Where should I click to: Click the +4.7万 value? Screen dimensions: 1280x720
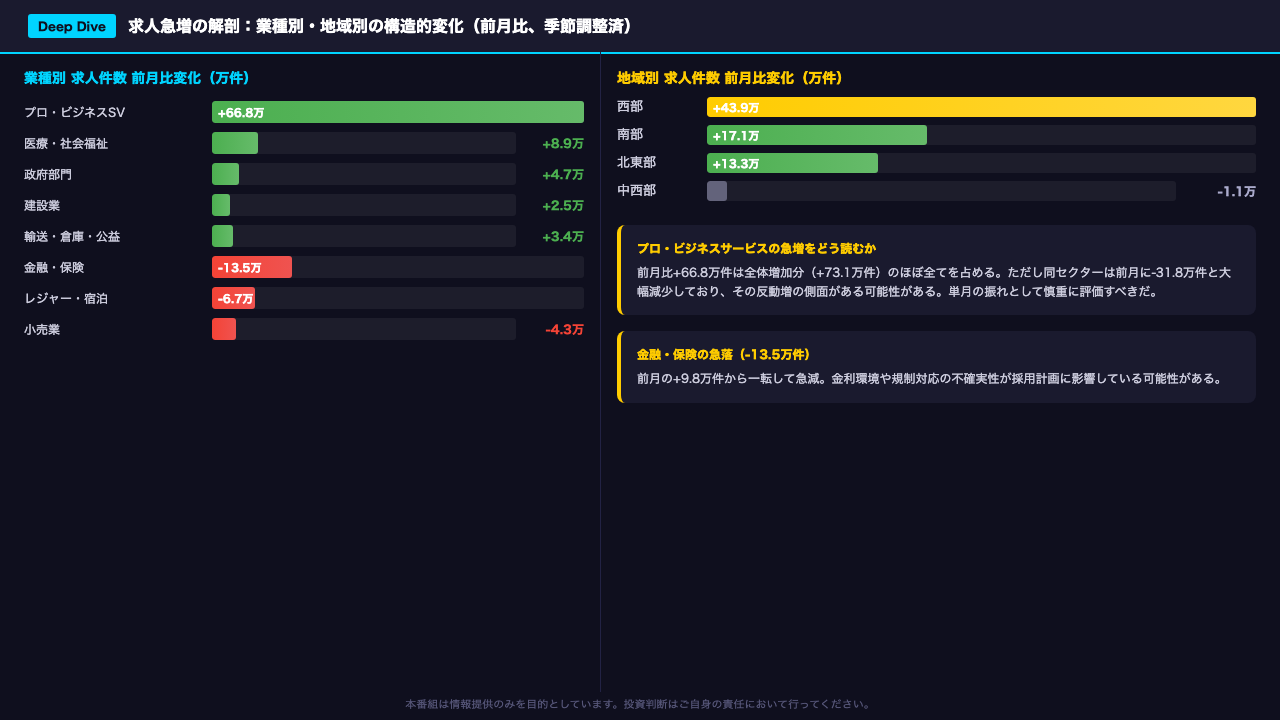coord(563,174)
